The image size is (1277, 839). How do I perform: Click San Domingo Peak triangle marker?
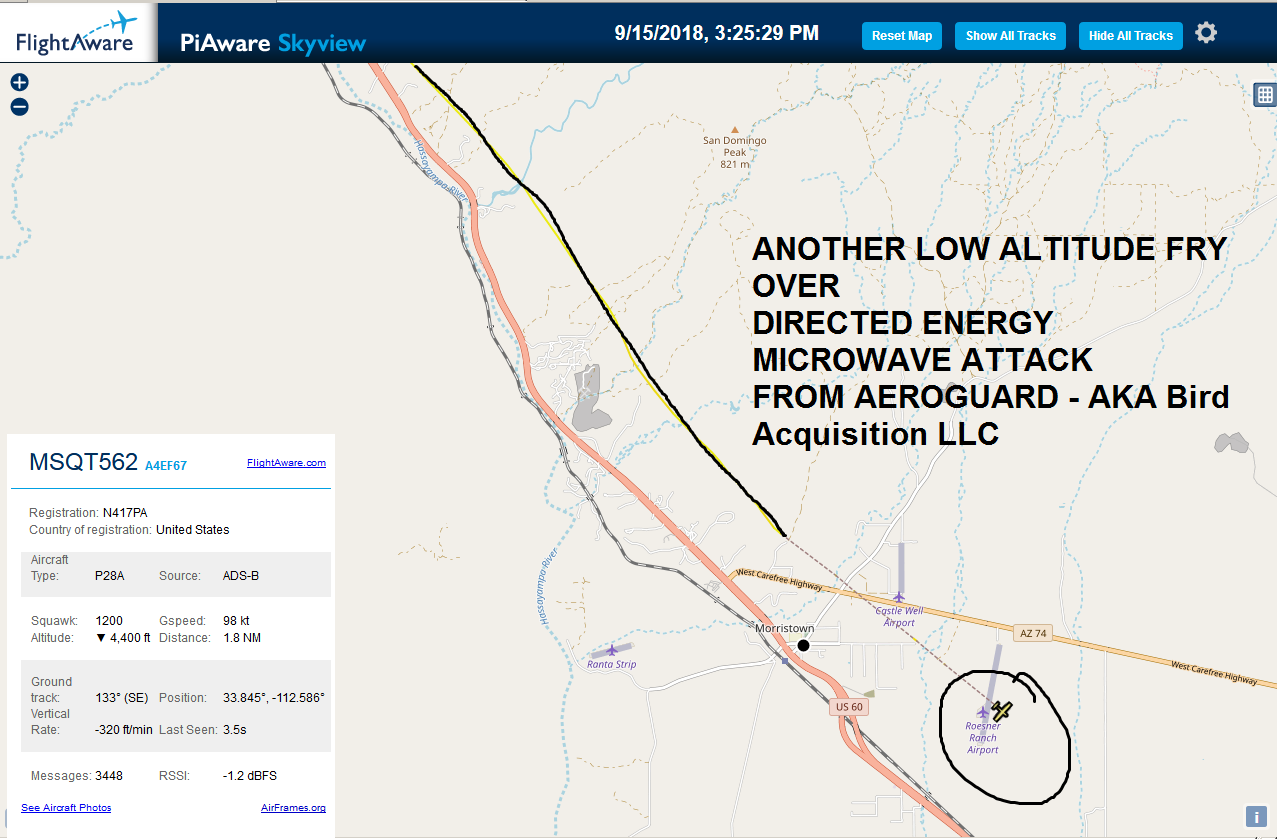pos(735,130)
